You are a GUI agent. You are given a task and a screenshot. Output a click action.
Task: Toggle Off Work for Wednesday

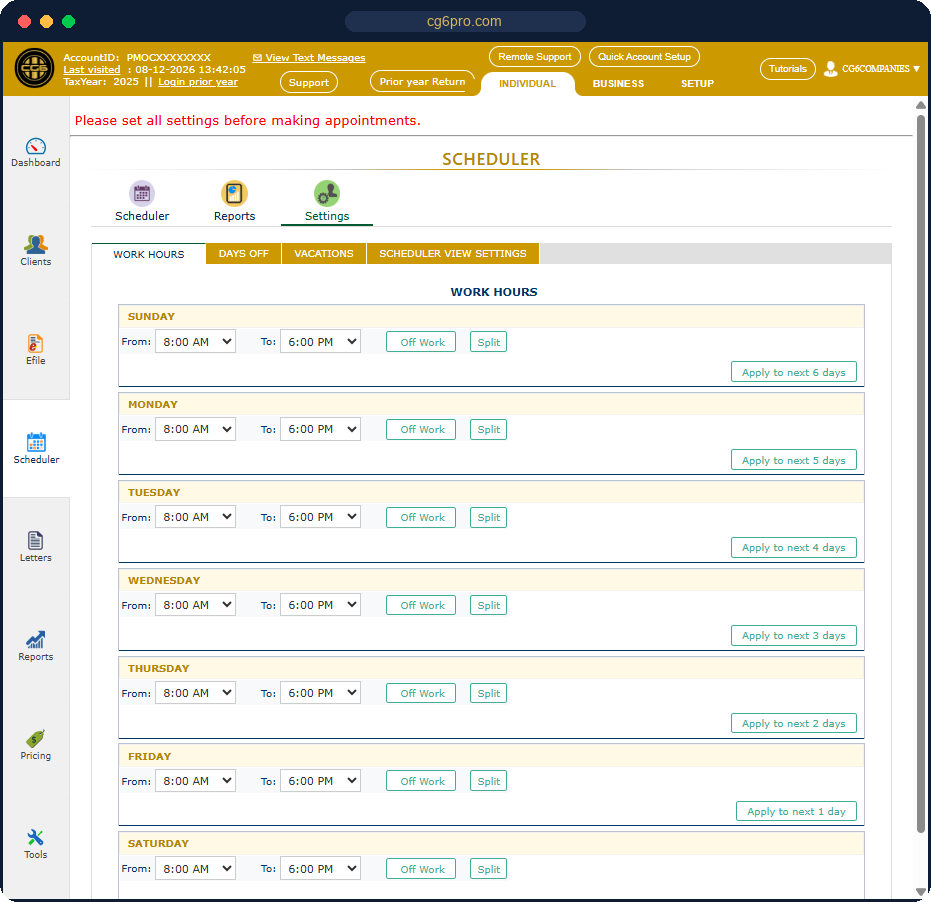coord(421,605)
